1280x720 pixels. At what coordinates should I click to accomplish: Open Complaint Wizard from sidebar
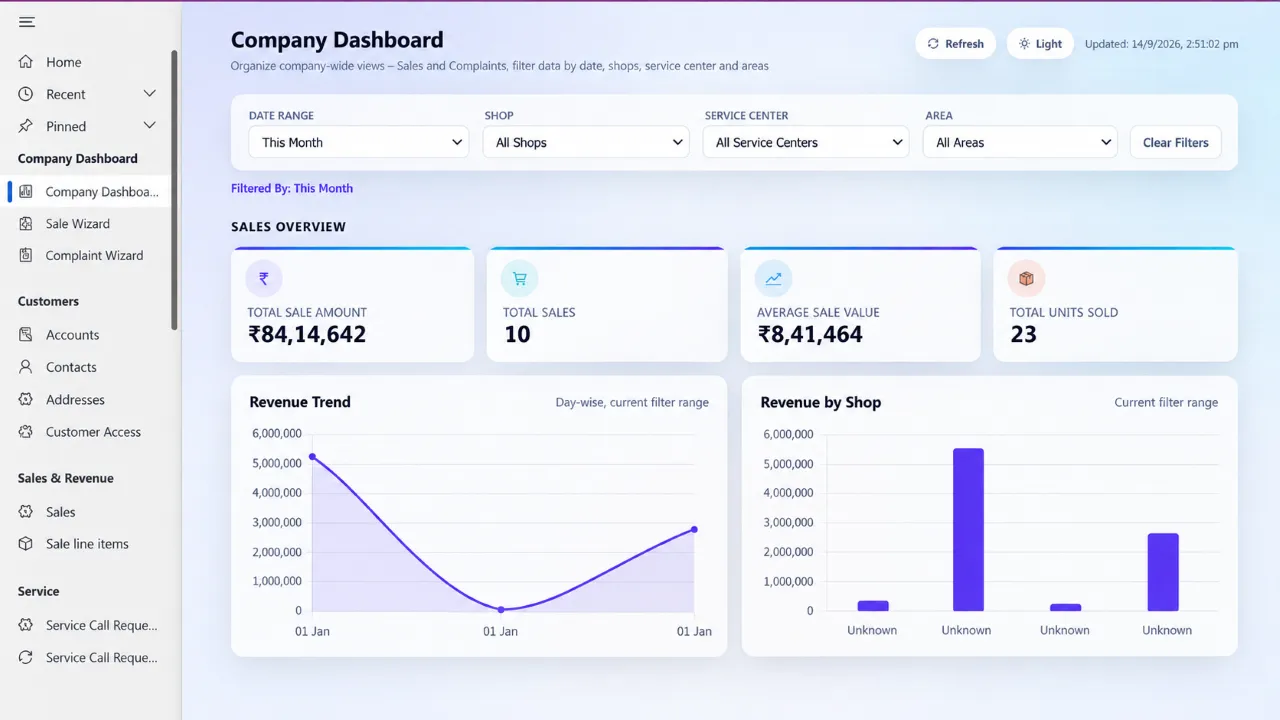(87, 255)
